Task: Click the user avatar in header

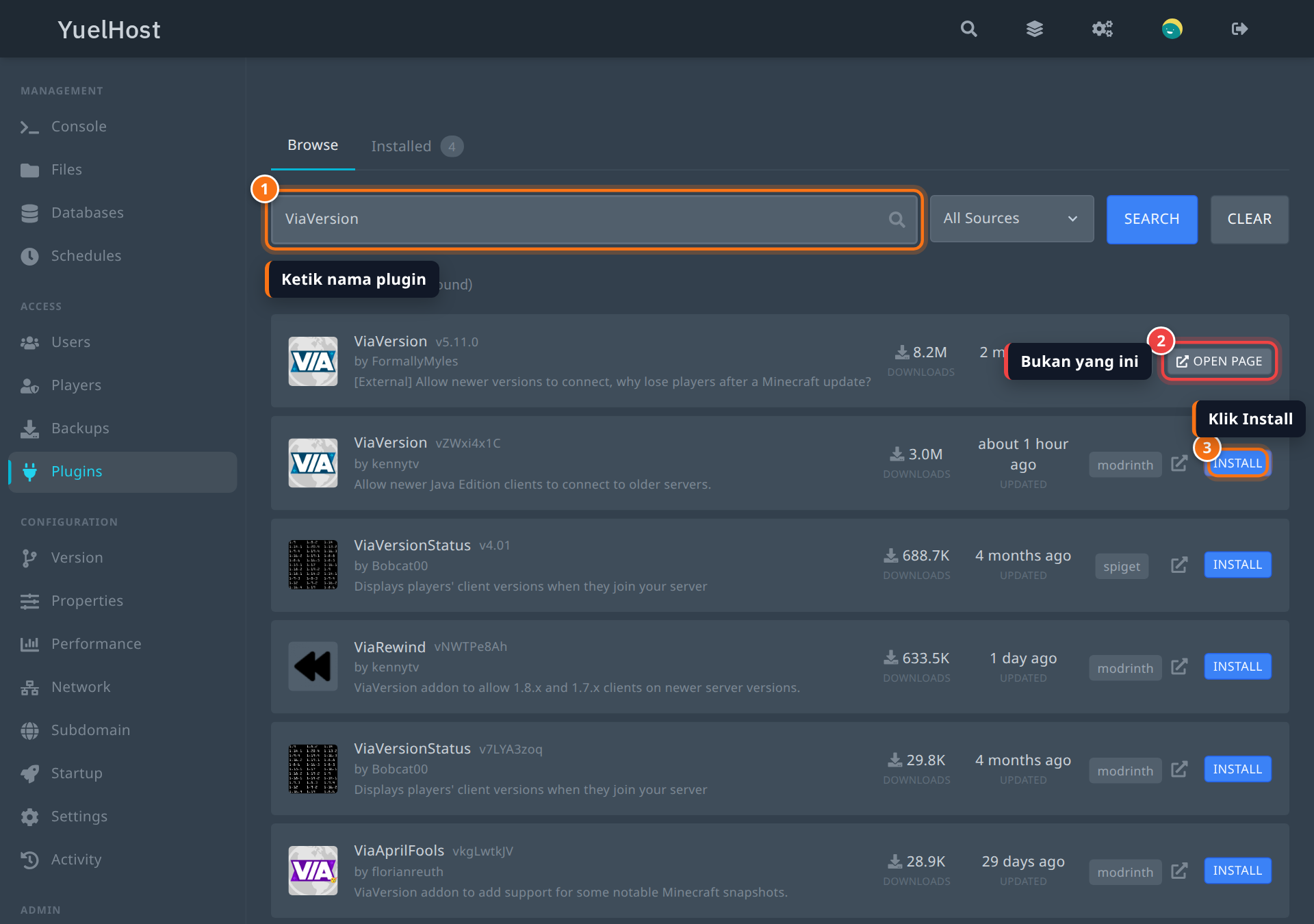Action: click(x=1172, y=29)
